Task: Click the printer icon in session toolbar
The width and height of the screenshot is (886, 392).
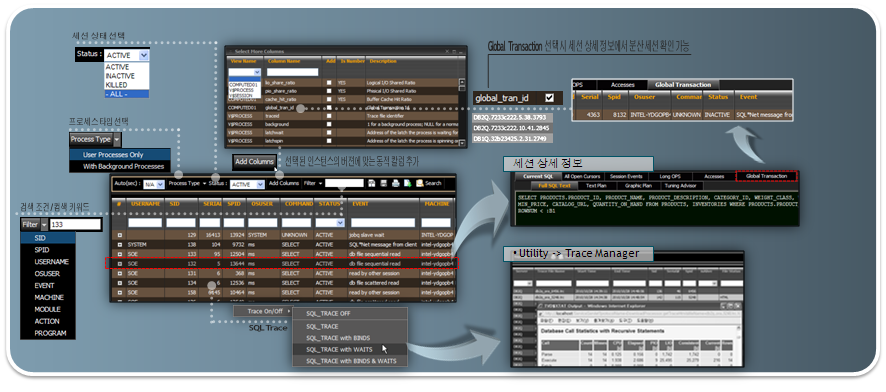Action: pyautogui.click(x=396, y=183)
